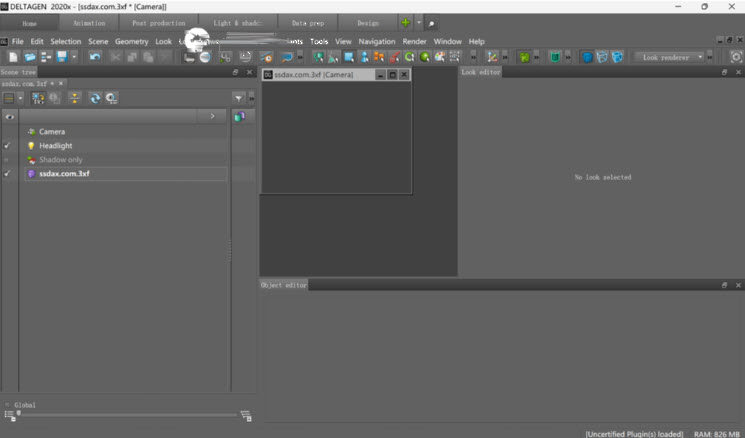
Task: Click the Save disk icon in the toolbar
Action: click(62, 57)
